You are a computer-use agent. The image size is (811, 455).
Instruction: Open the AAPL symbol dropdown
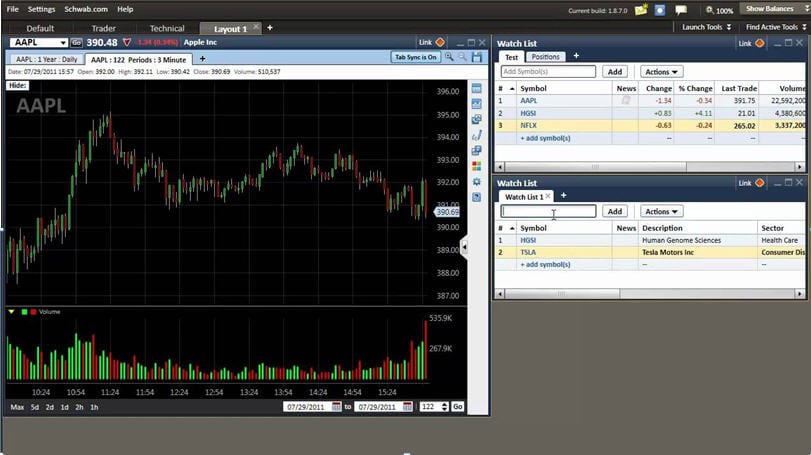tap(63, 43)
